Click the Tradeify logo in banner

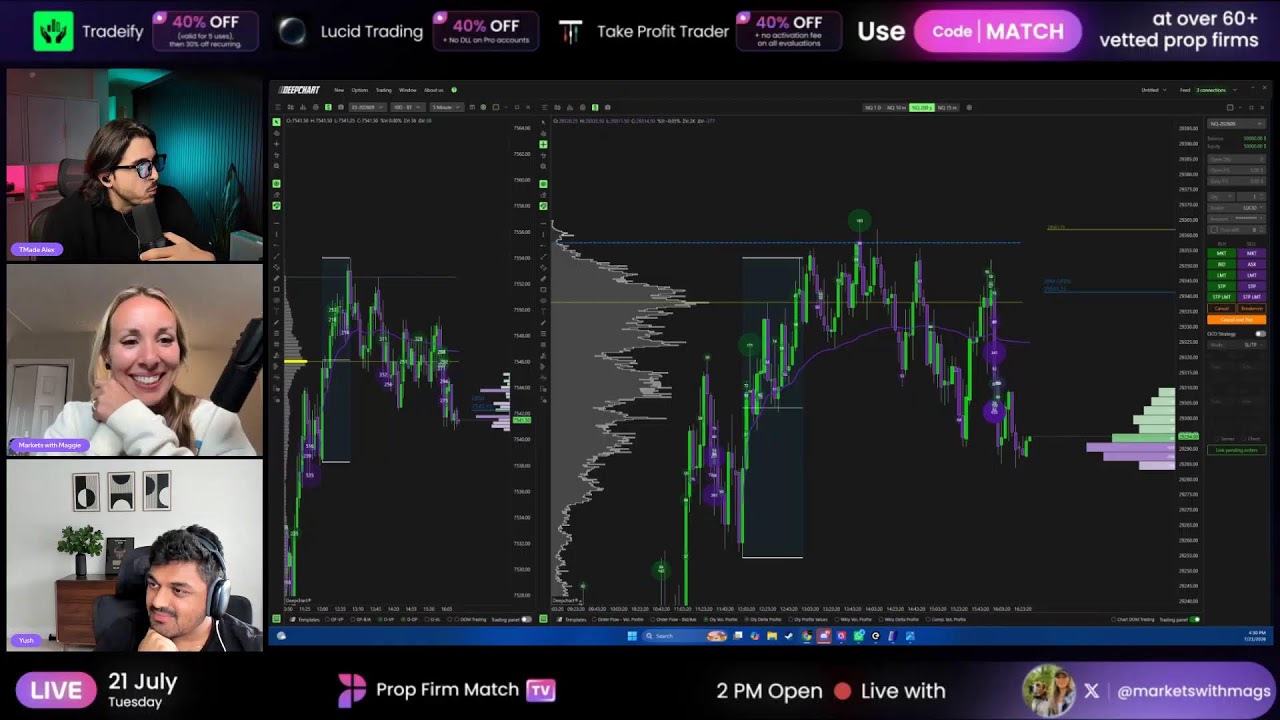(x=54, y=32)
